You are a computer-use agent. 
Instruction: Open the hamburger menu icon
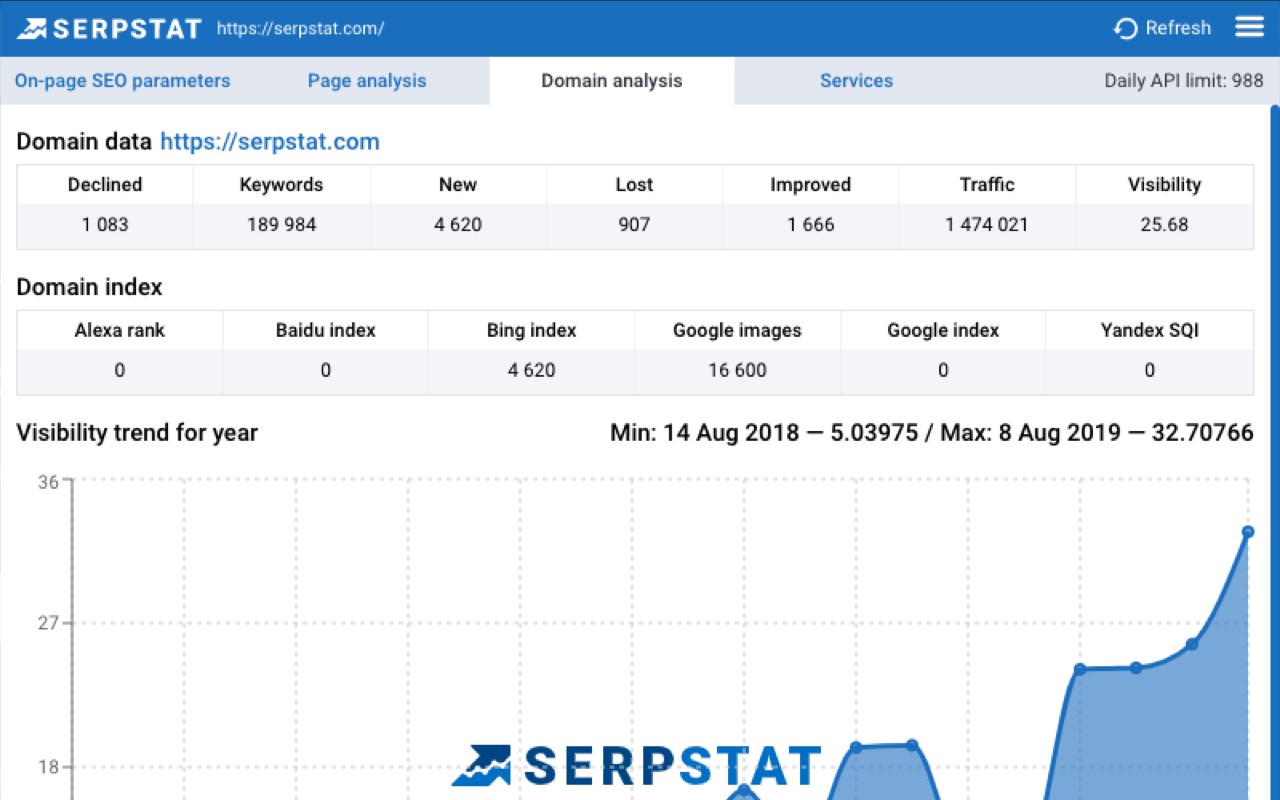[1249, 27]
